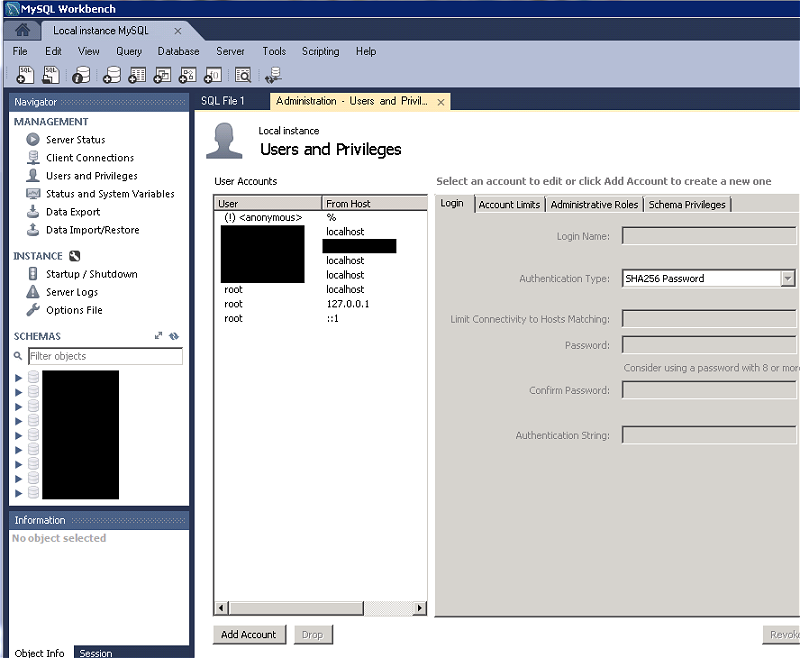
Task: Click the Add Account button
Action: point(249,635)
